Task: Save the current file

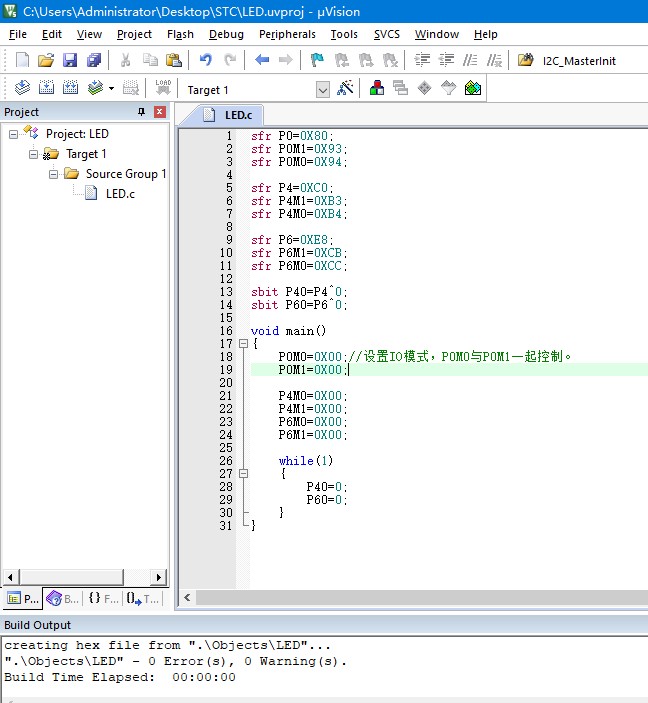Action: point(70,60)
